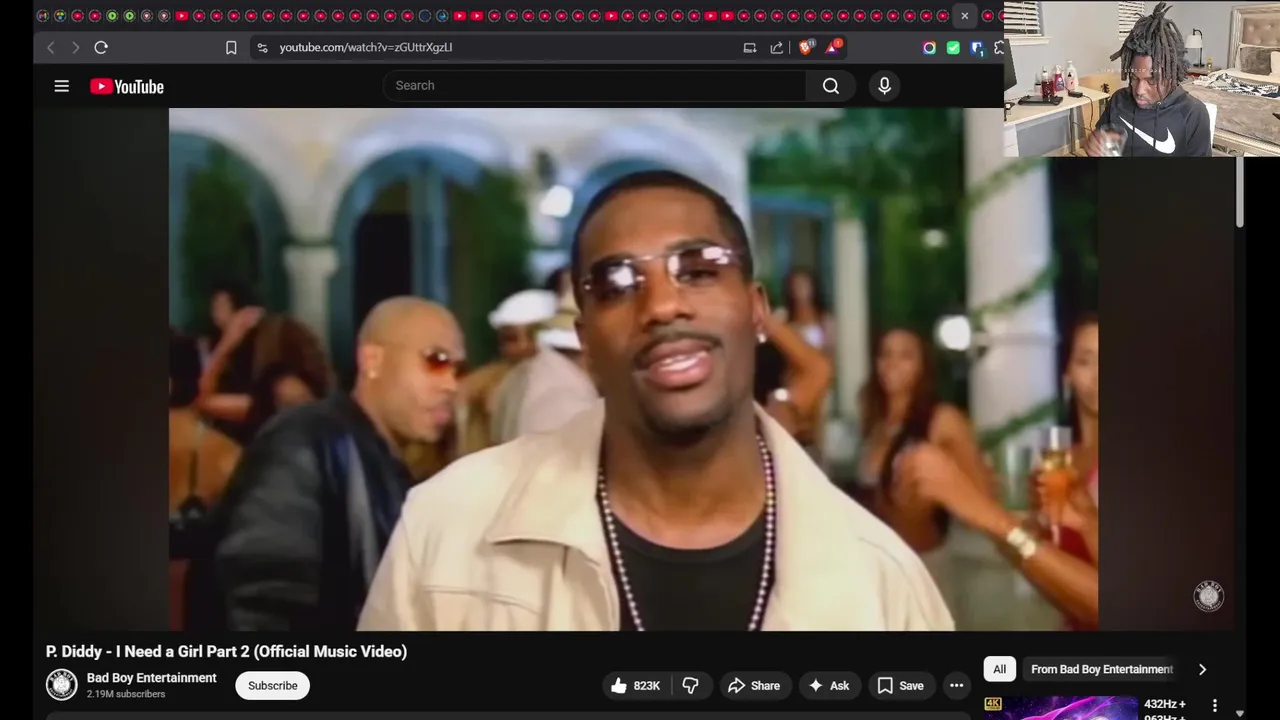The image size is (1280, 720).
Task: Click the search magnifier button
Action: point(830,86)
